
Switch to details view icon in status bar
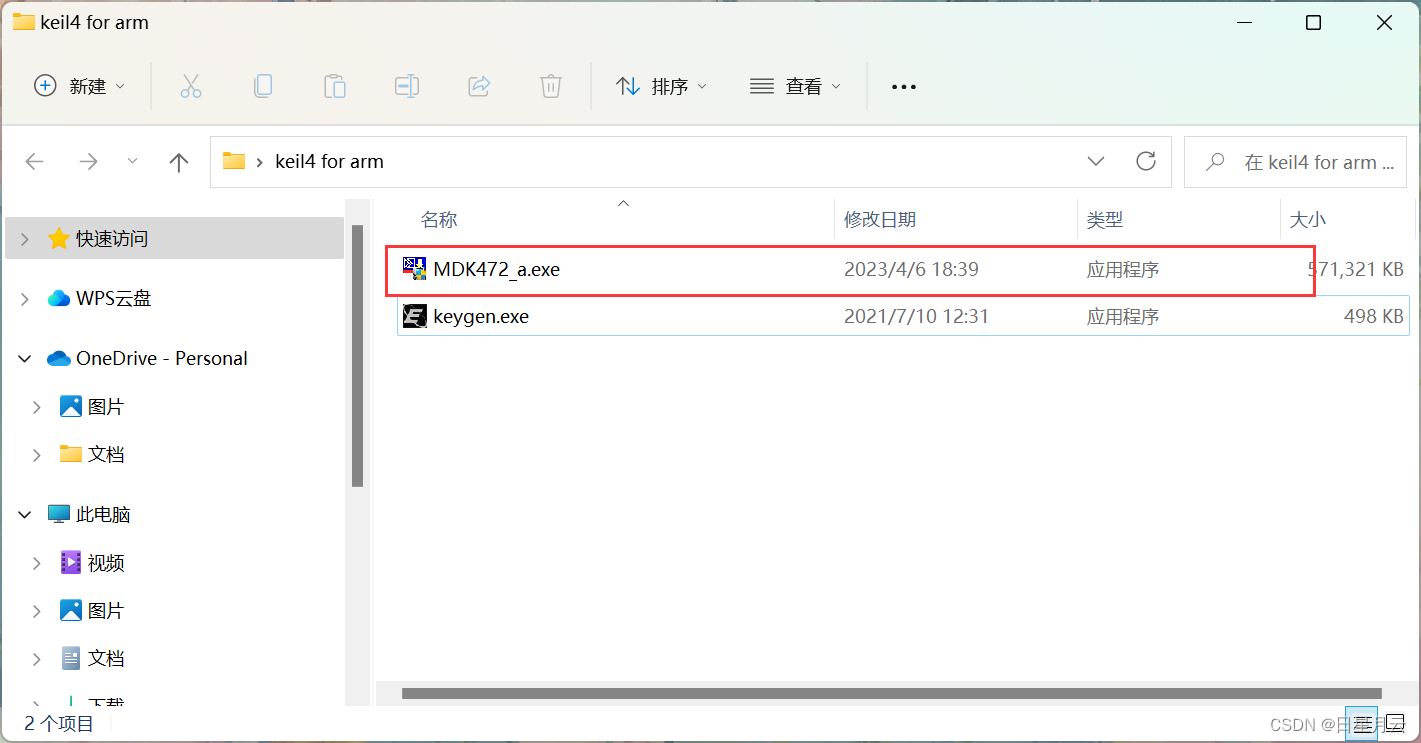(1360, 723)
